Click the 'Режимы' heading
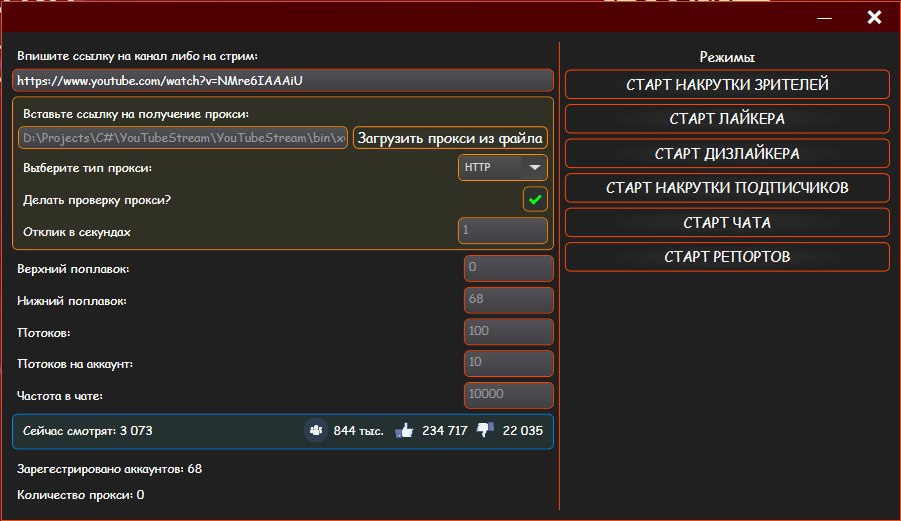Image resolution: width=901 pixels, height=521 pixels. (727, 57)
